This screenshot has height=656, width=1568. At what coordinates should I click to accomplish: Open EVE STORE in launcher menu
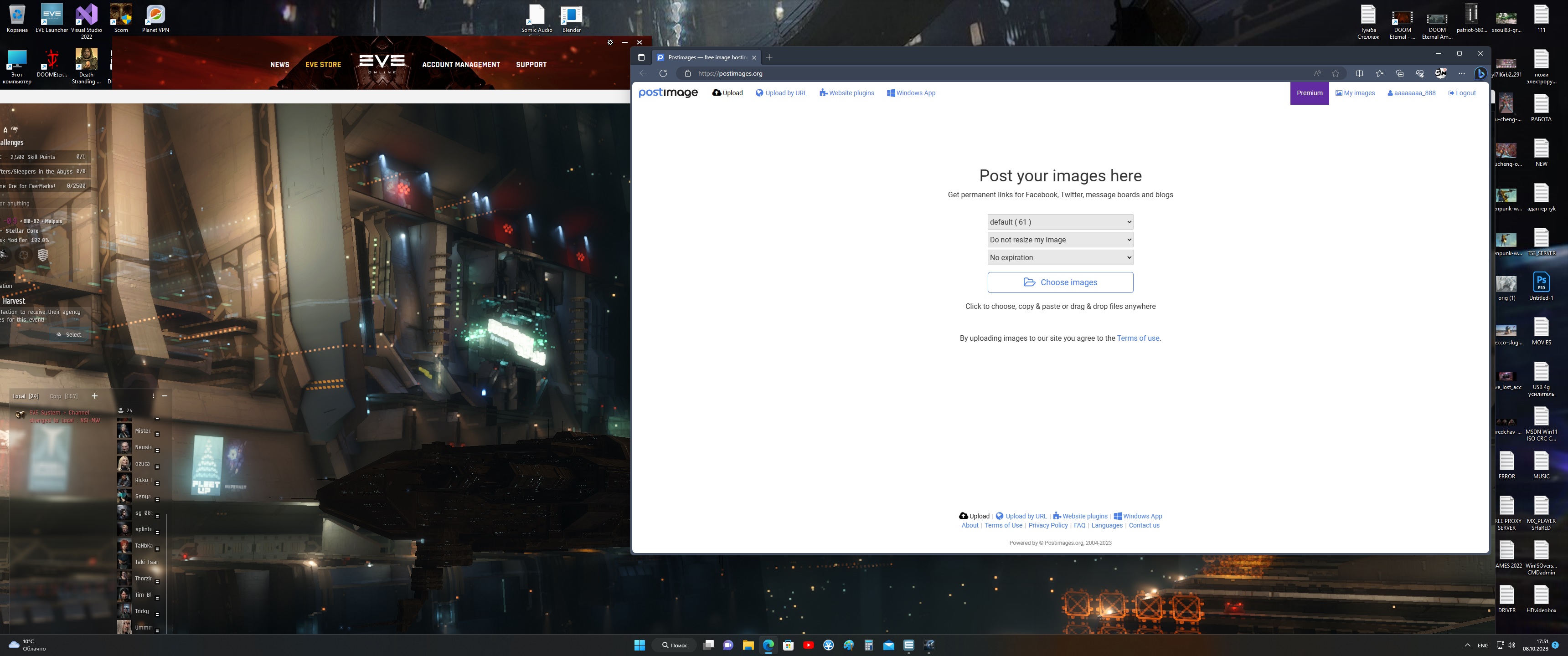tap(323, 65)
